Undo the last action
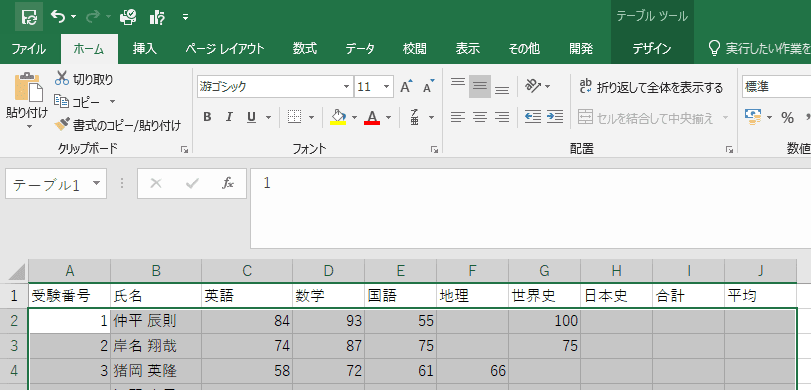Image resolution: width=811 pixels, height=390 pixels. [57, 17]
